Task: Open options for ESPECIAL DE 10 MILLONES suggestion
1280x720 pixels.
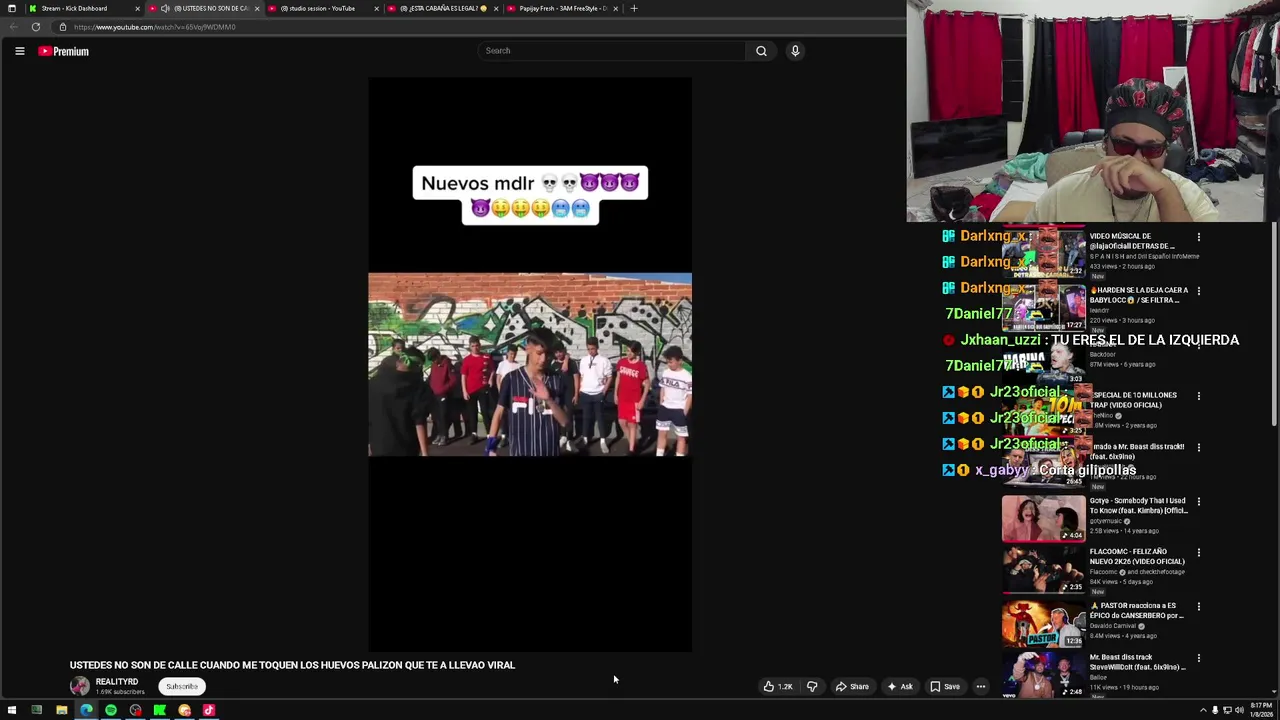Action: 1199,396
